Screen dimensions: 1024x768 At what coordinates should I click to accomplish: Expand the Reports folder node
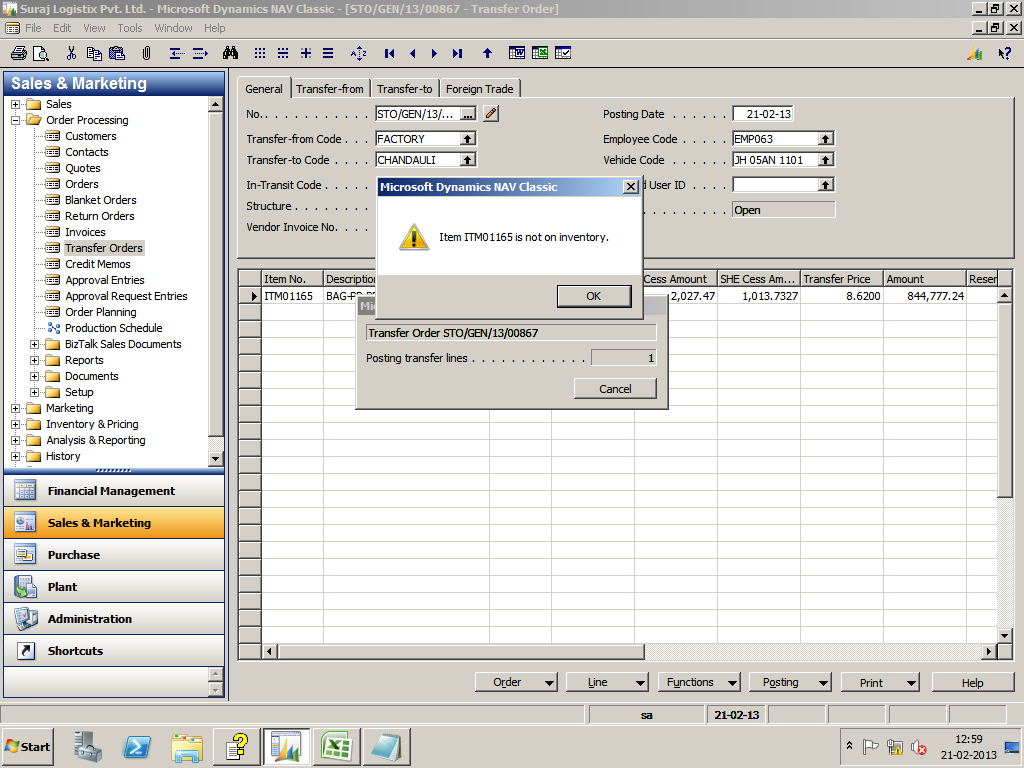35,360
